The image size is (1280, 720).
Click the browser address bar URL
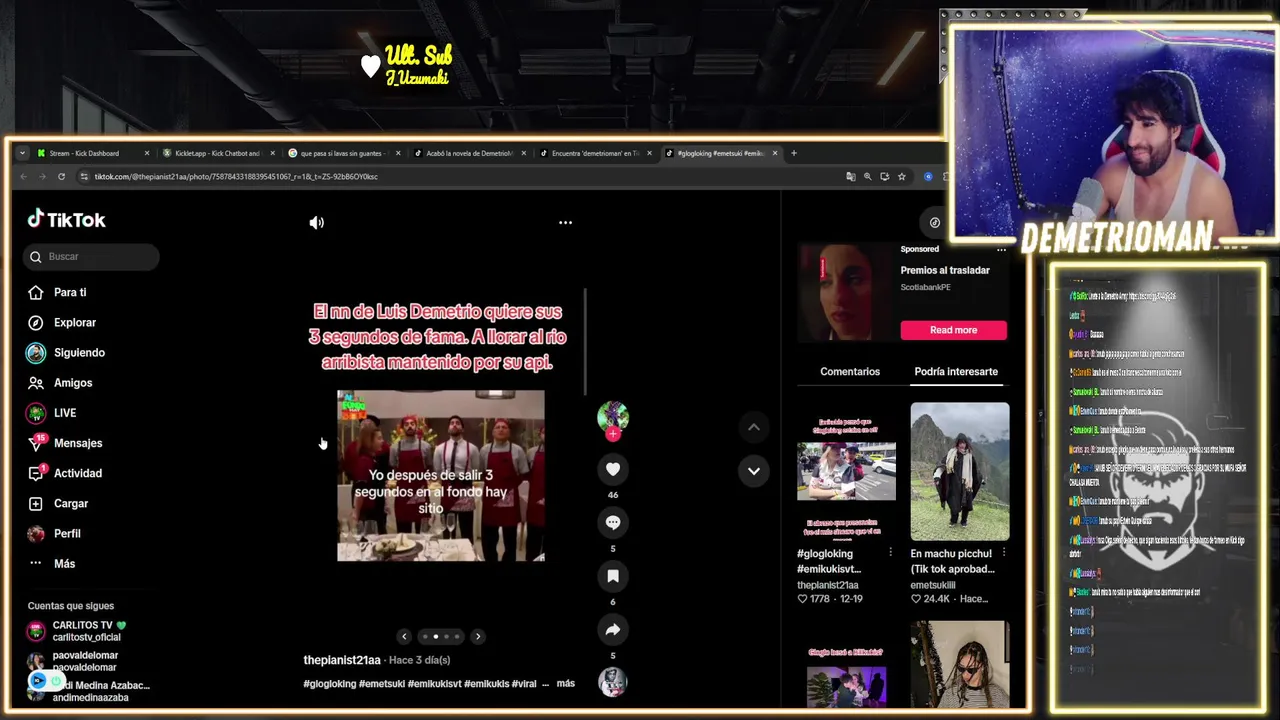click(236, 176)
